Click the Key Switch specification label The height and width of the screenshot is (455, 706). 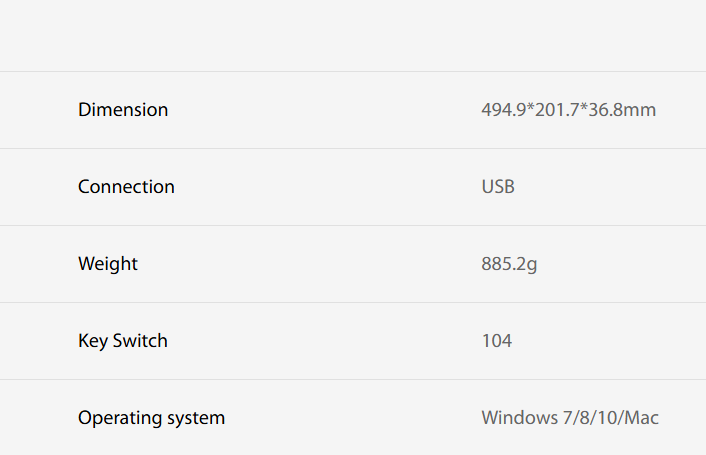tap(123, 341)
